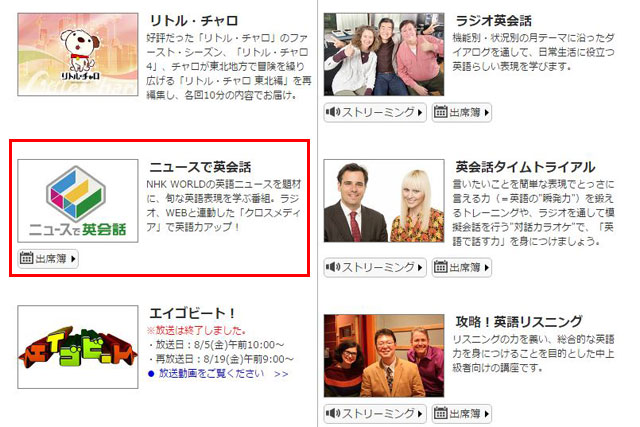Screen dimensions: 640x427
Task: Click the Little Charo dog logo thumbnail
Action: coord(77,54)
